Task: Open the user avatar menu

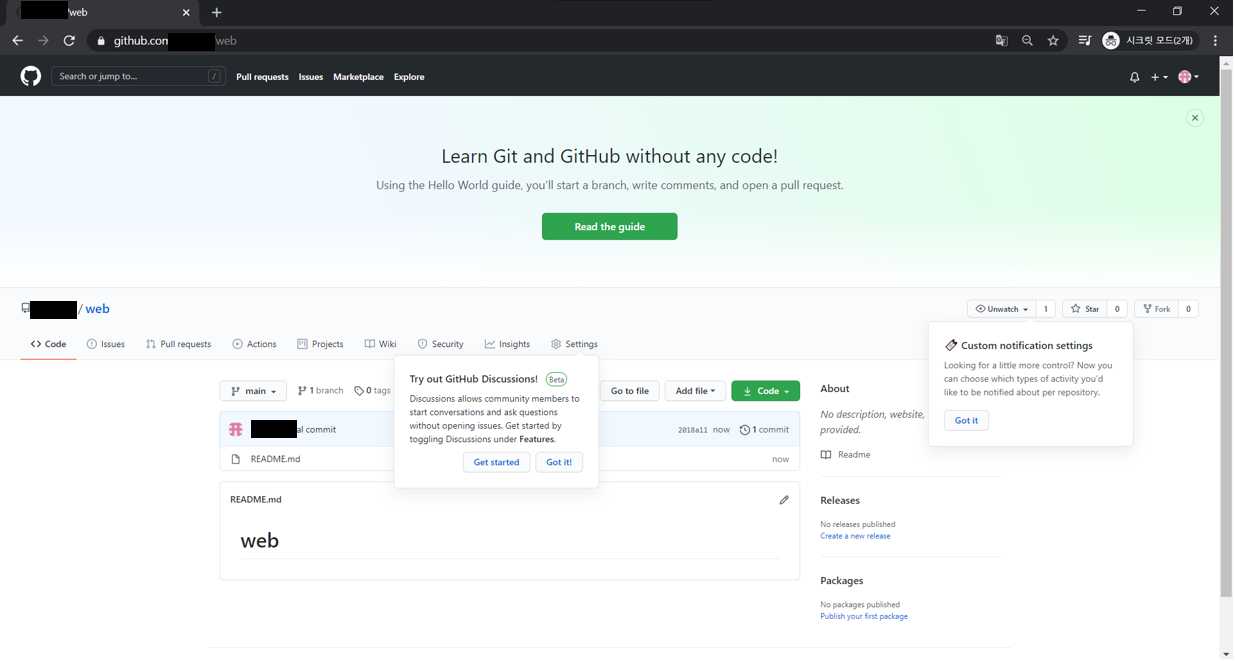Action: (x=1188, y=77)
